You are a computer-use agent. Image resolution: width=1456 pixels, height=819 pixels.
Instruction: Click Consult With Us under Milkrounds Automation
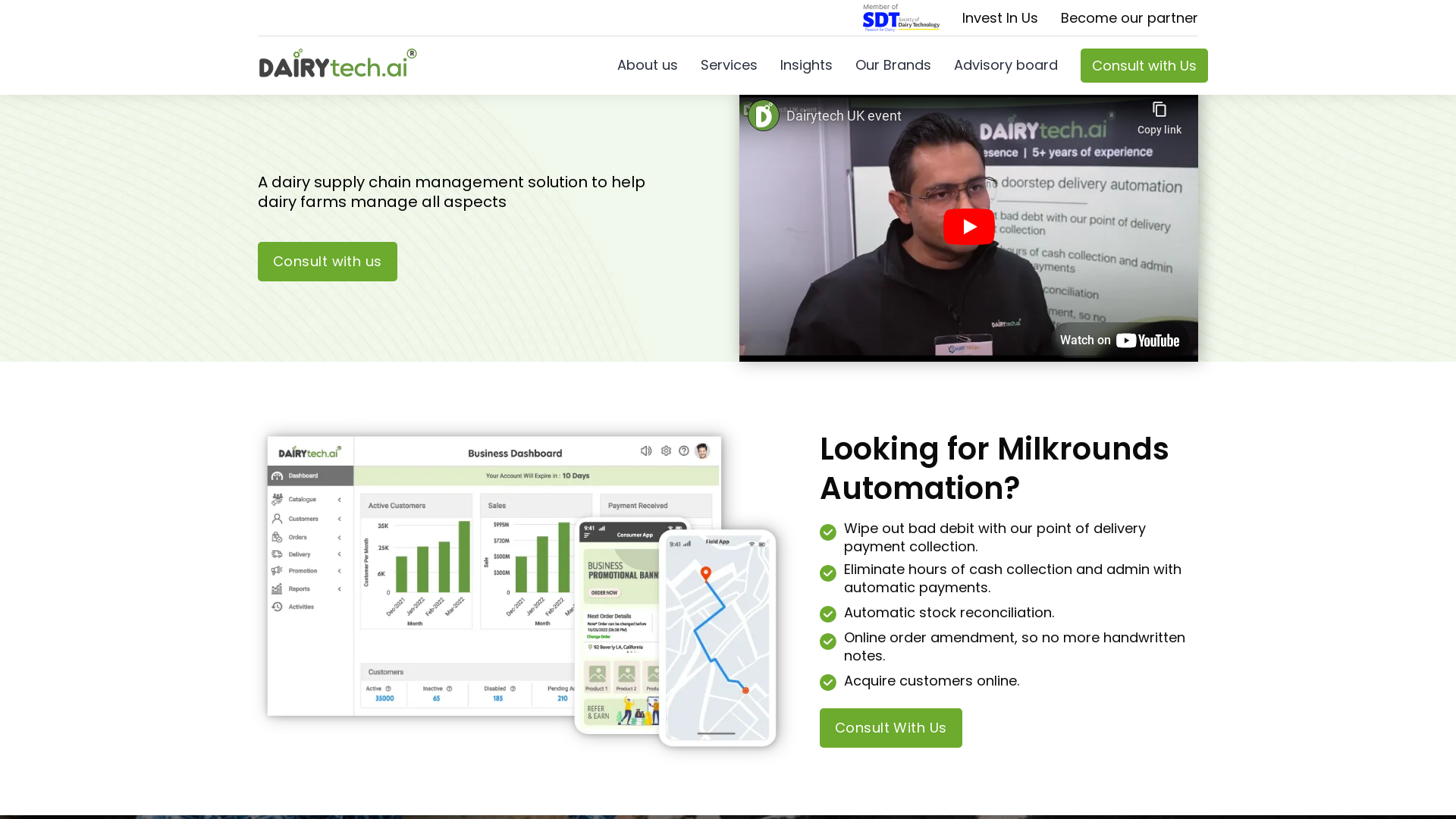point(890,728)
